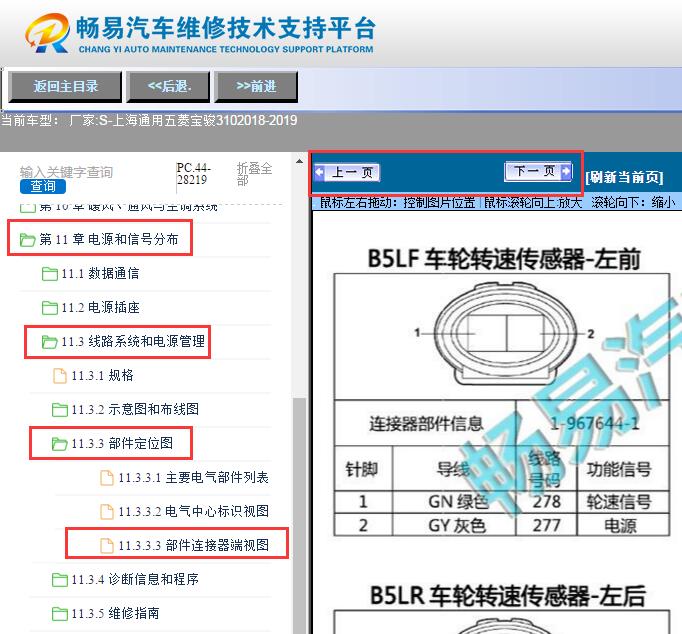Click the 折叠全部 collapse-all link

pos(254,174)
